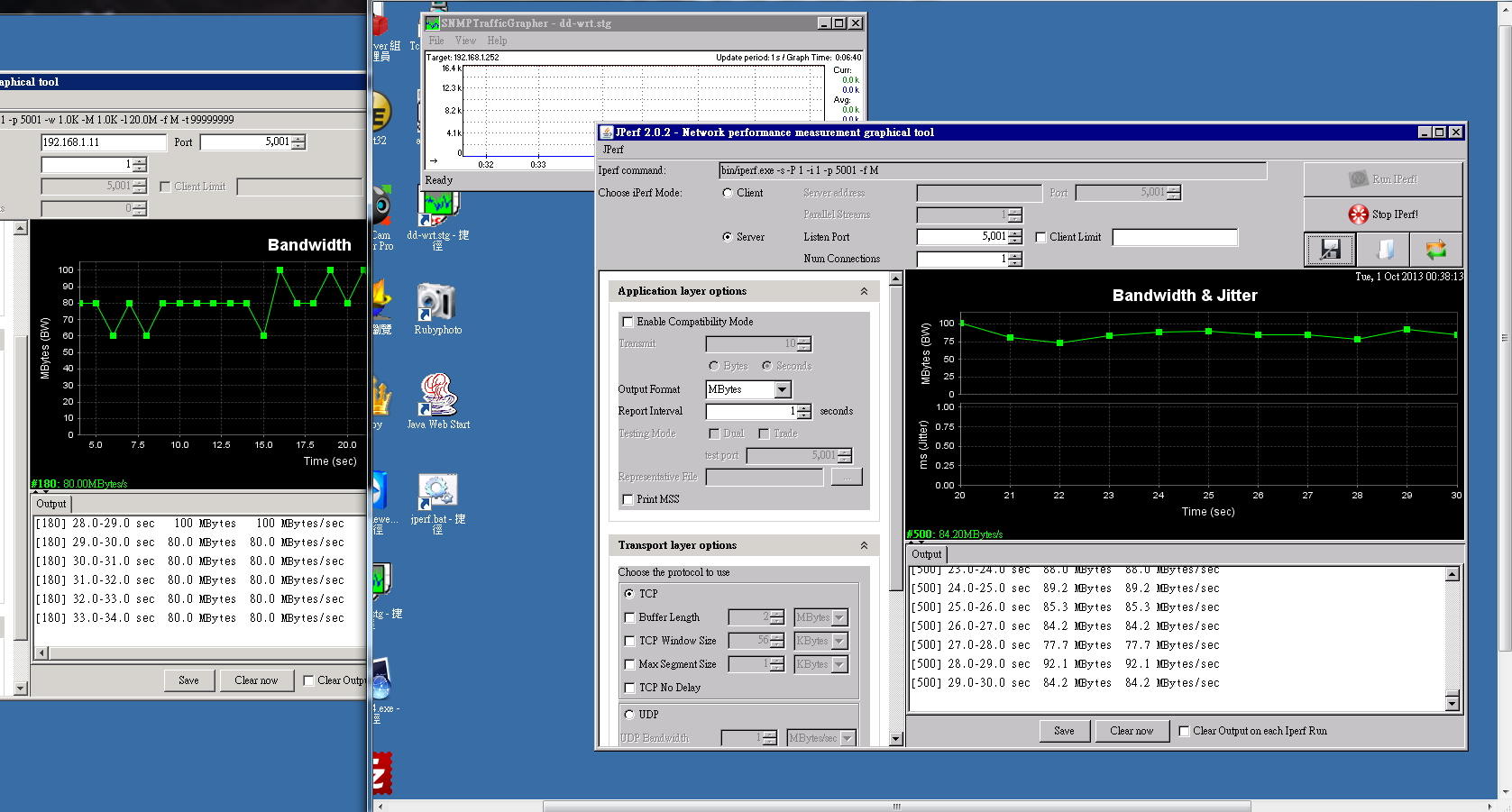Viewport: 1512px width, 812px height.
Task: Click the red archive icon at desktop bottom
Action: [382, 773]
